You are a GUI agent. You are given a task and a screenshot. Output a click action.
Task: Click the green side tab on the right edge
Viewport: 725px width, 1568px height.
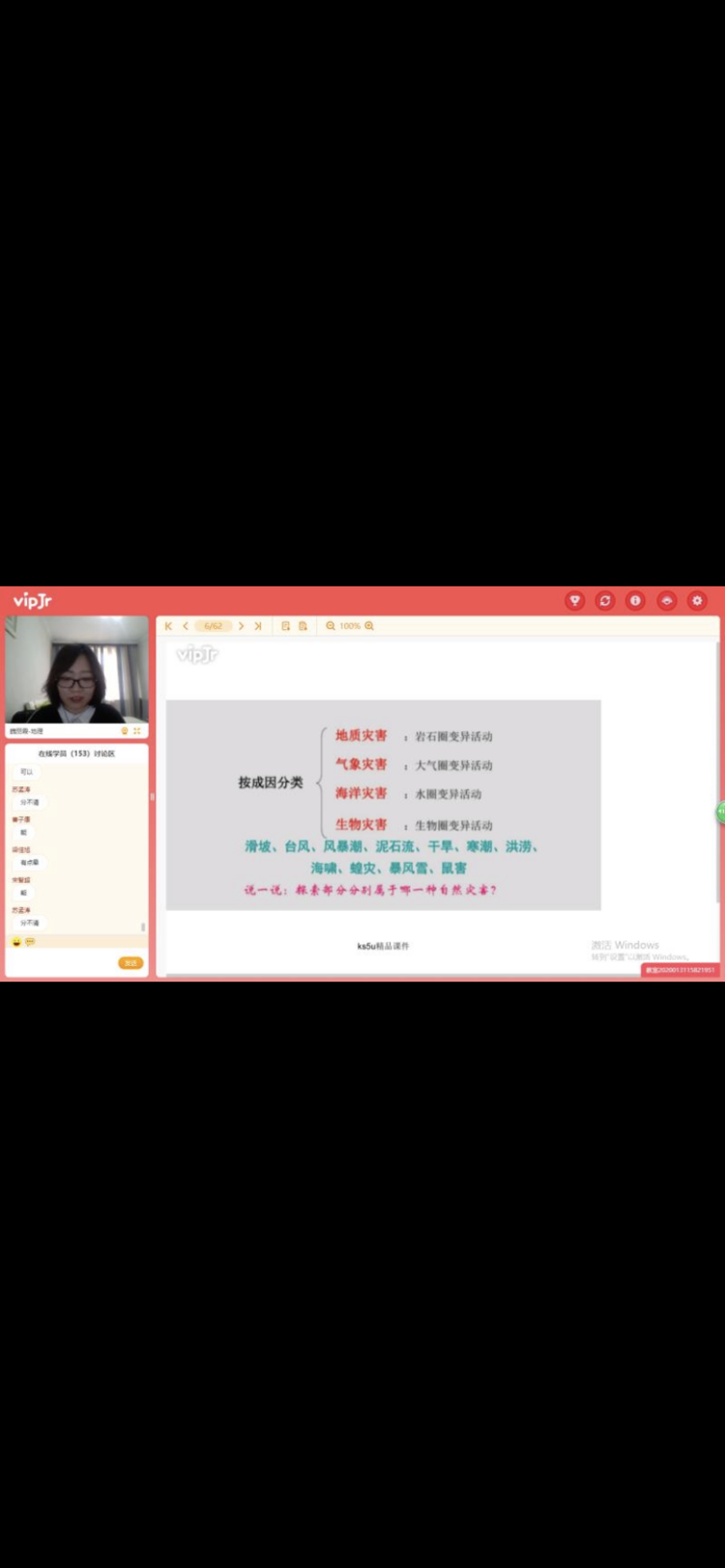(720, 813)
